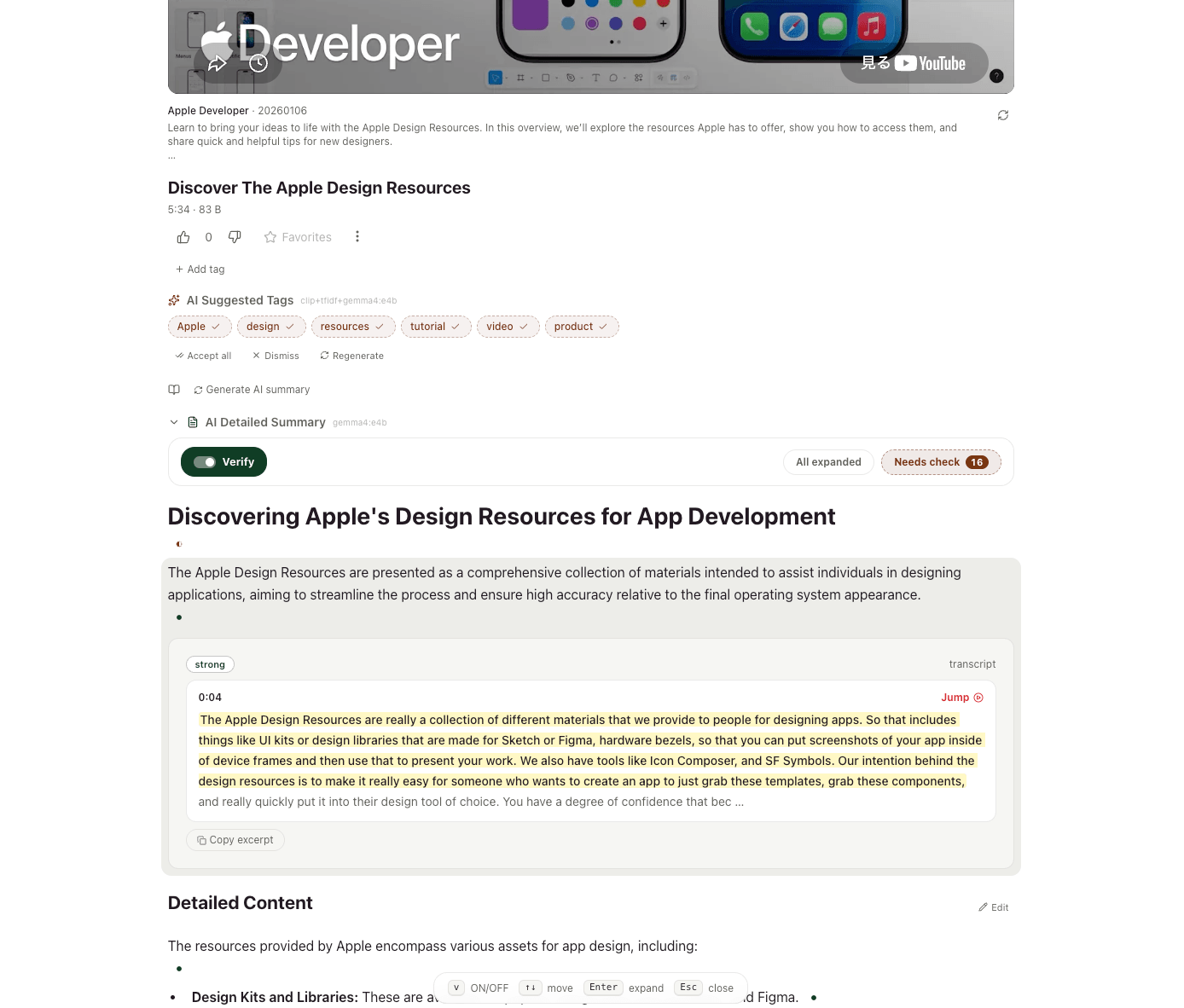Edit the Detailed Content section
The image size is (1184, 1008).
tap(994, 907)
